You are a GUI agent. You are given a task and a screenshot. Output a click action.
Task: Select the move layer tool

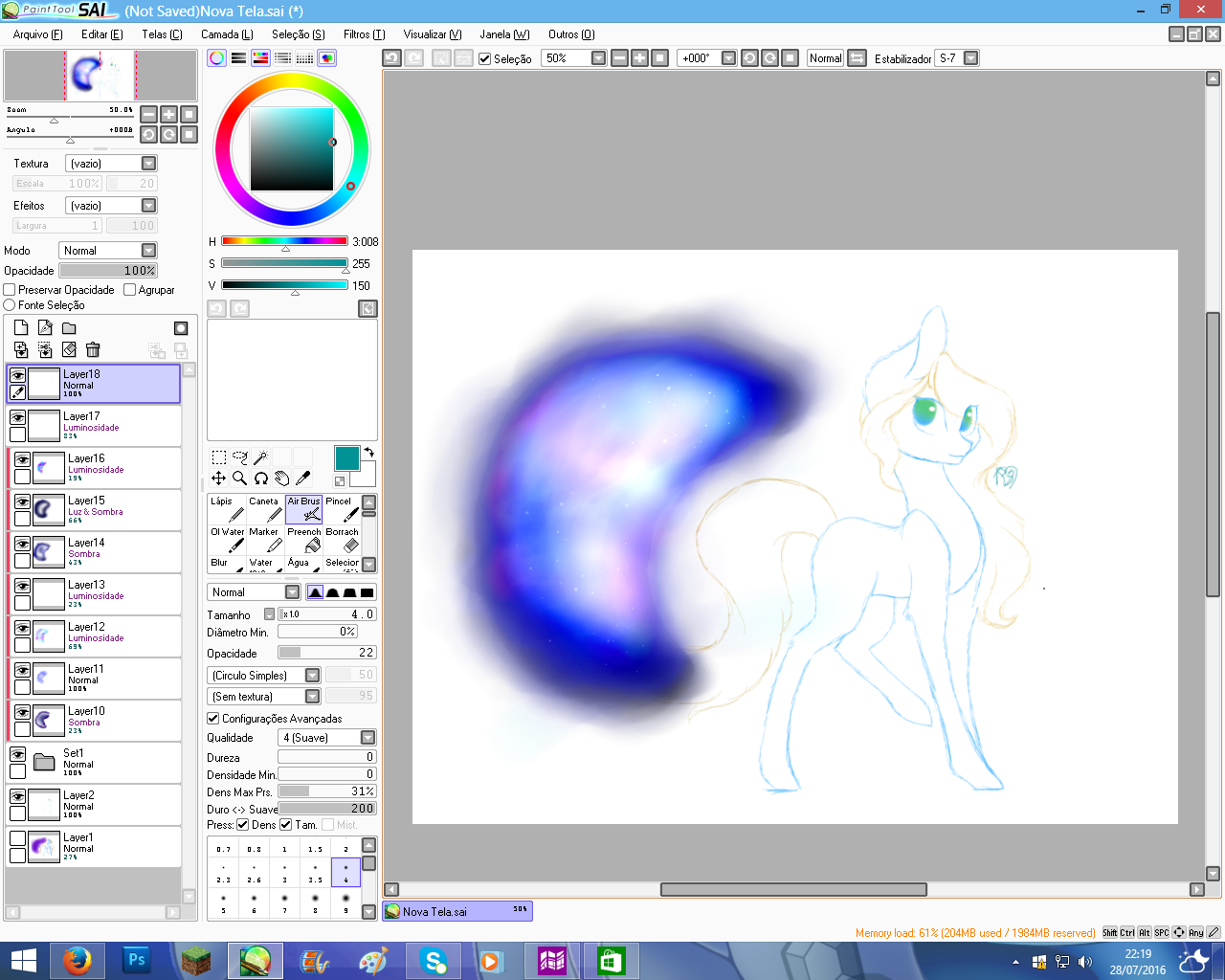point(219,479)
